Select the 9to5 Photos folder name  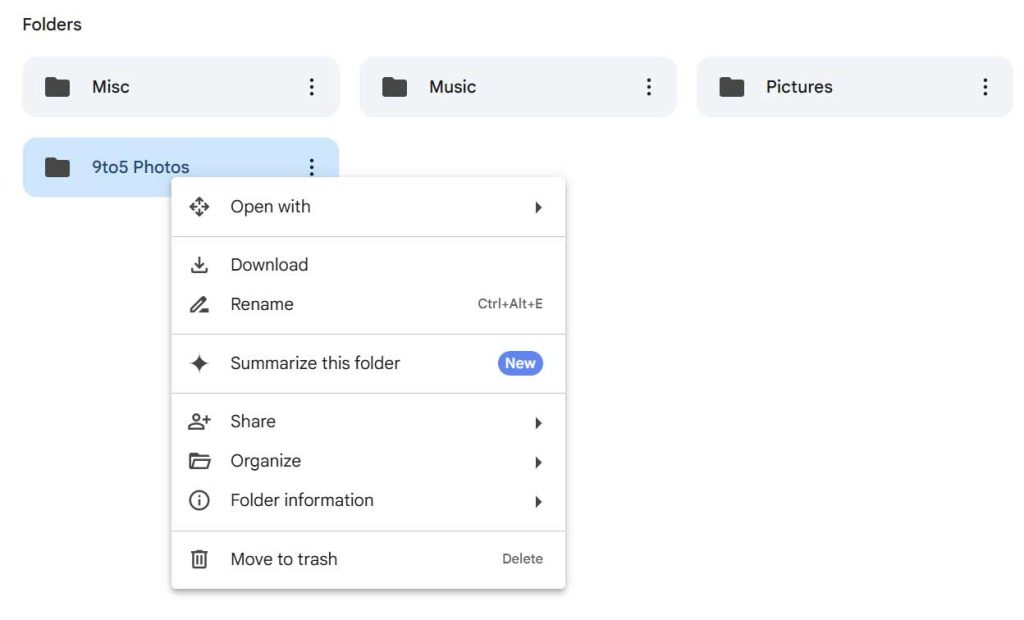click(x=140, y=167)
